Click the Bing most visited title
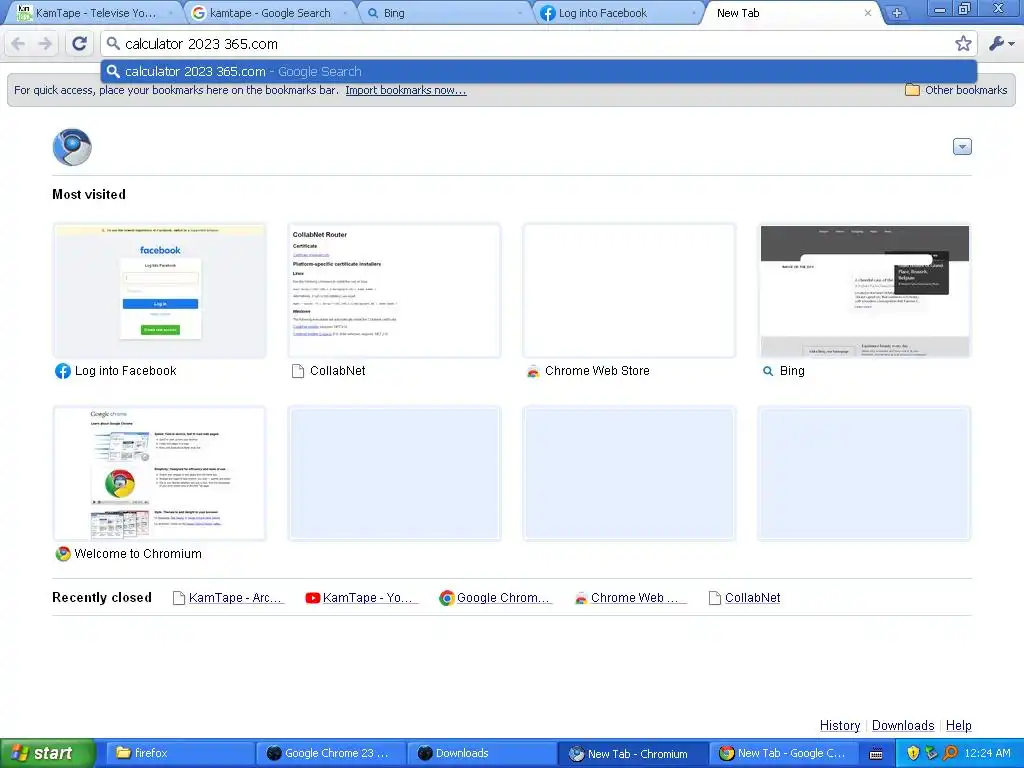Screen dimensions: 1024x768 [792, 371]
